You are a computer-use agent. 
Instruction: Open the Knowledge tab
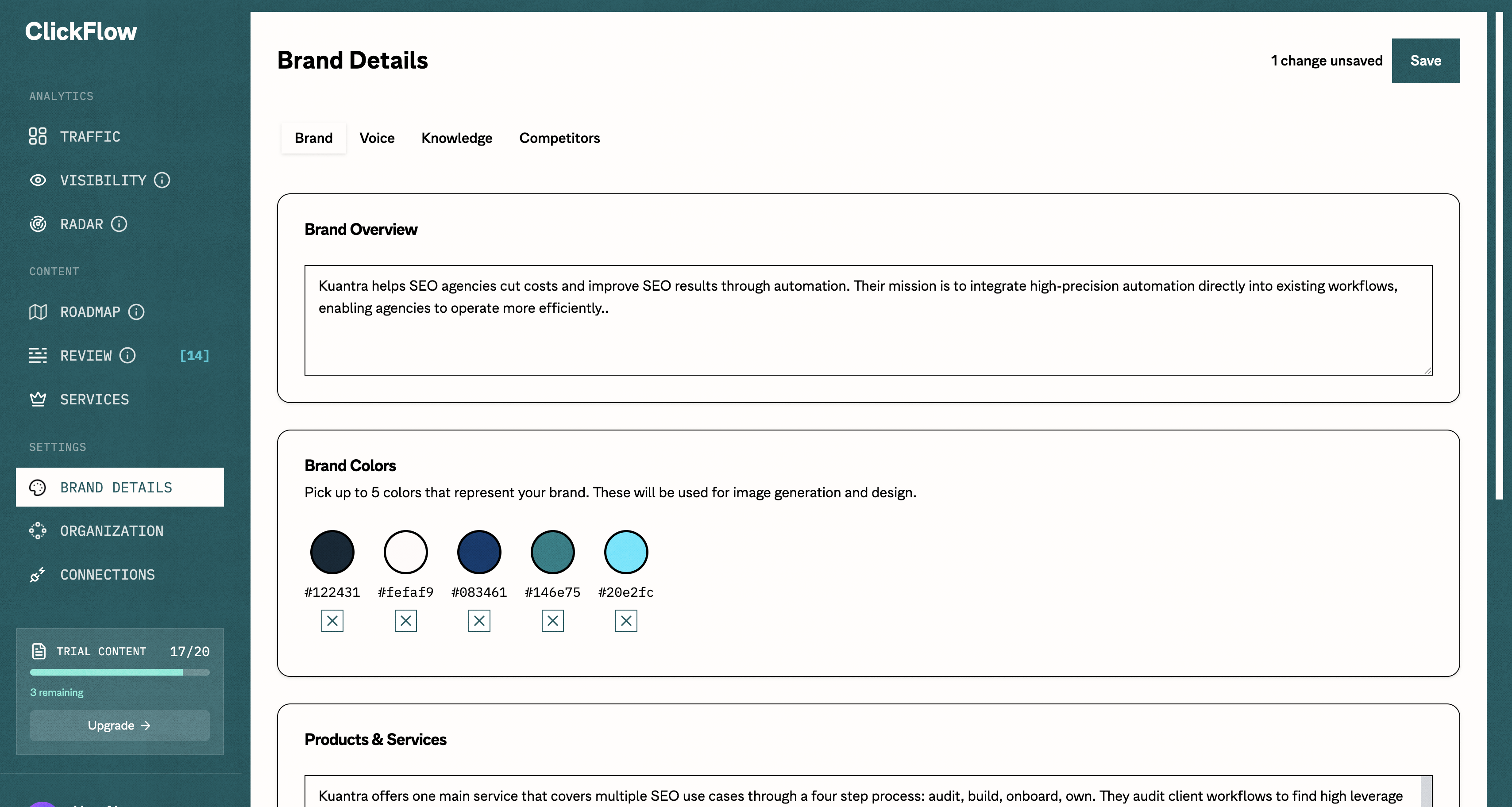coord(457,138)
